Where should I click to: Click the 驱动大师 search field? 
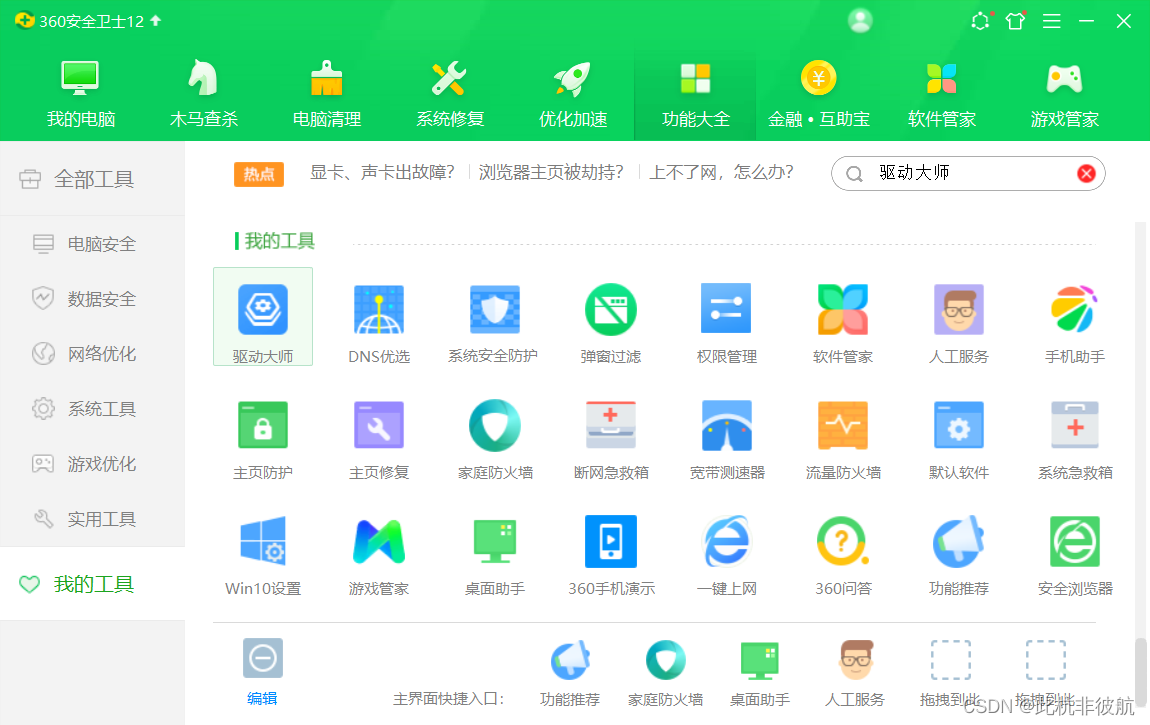tap(968, 173)
